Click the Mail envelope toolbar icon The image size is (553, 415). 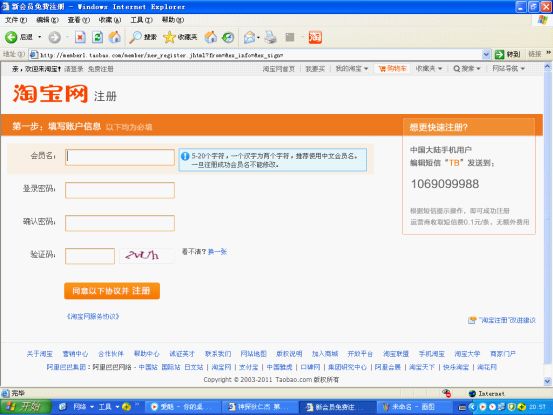click(250, 37)
